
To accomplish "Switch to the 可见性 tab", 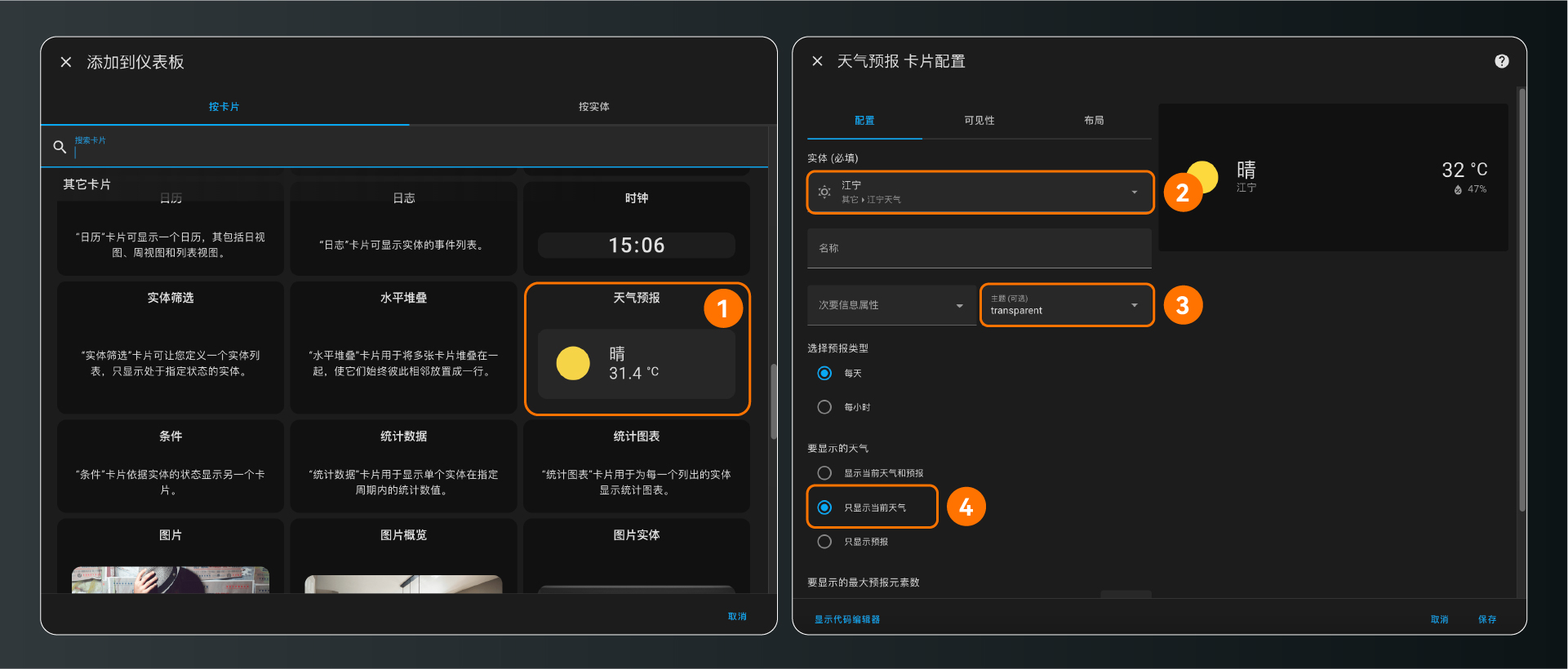I will tap(979, 121).
